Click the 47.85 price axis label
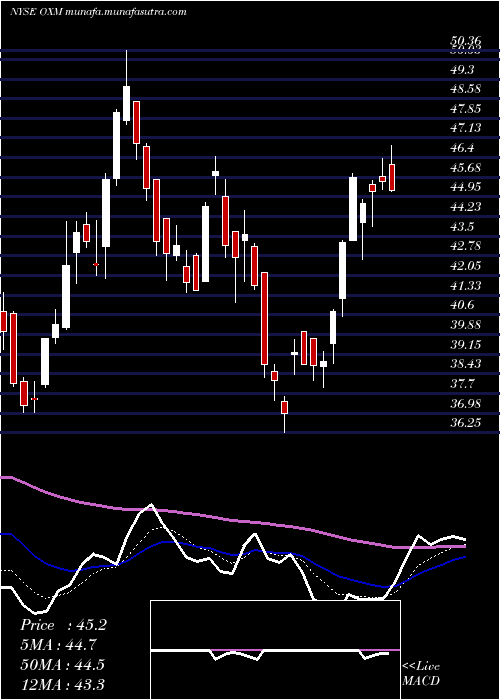This screenshot has height=700, width=500. [466, 109]
